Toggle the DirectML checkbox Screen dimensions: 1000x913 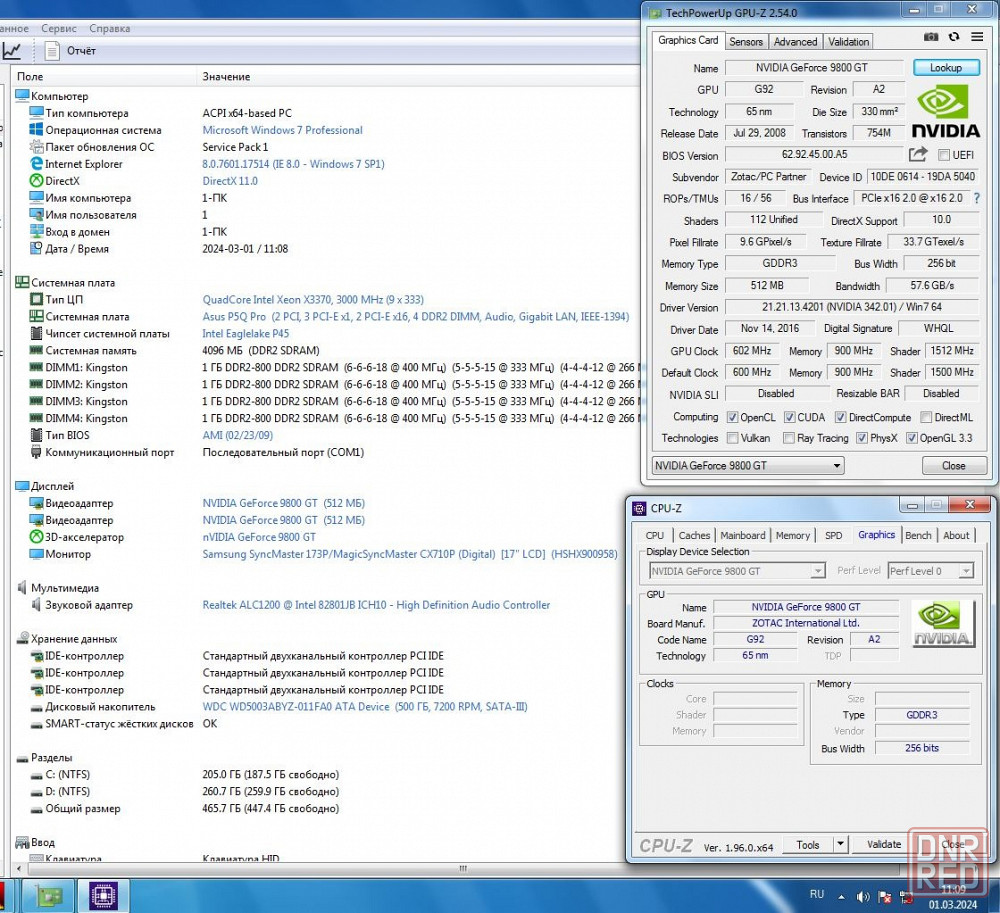(925, 417)
